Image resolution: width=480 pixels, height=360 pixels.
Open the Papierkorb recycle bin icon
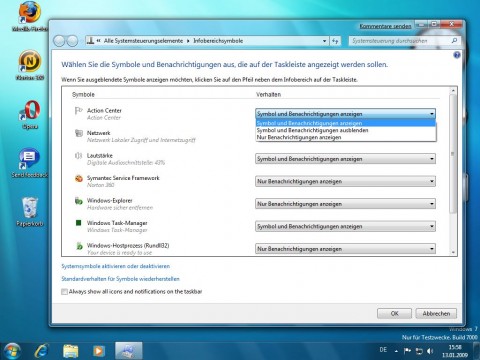pyautogui.click(x=30, y=212)
